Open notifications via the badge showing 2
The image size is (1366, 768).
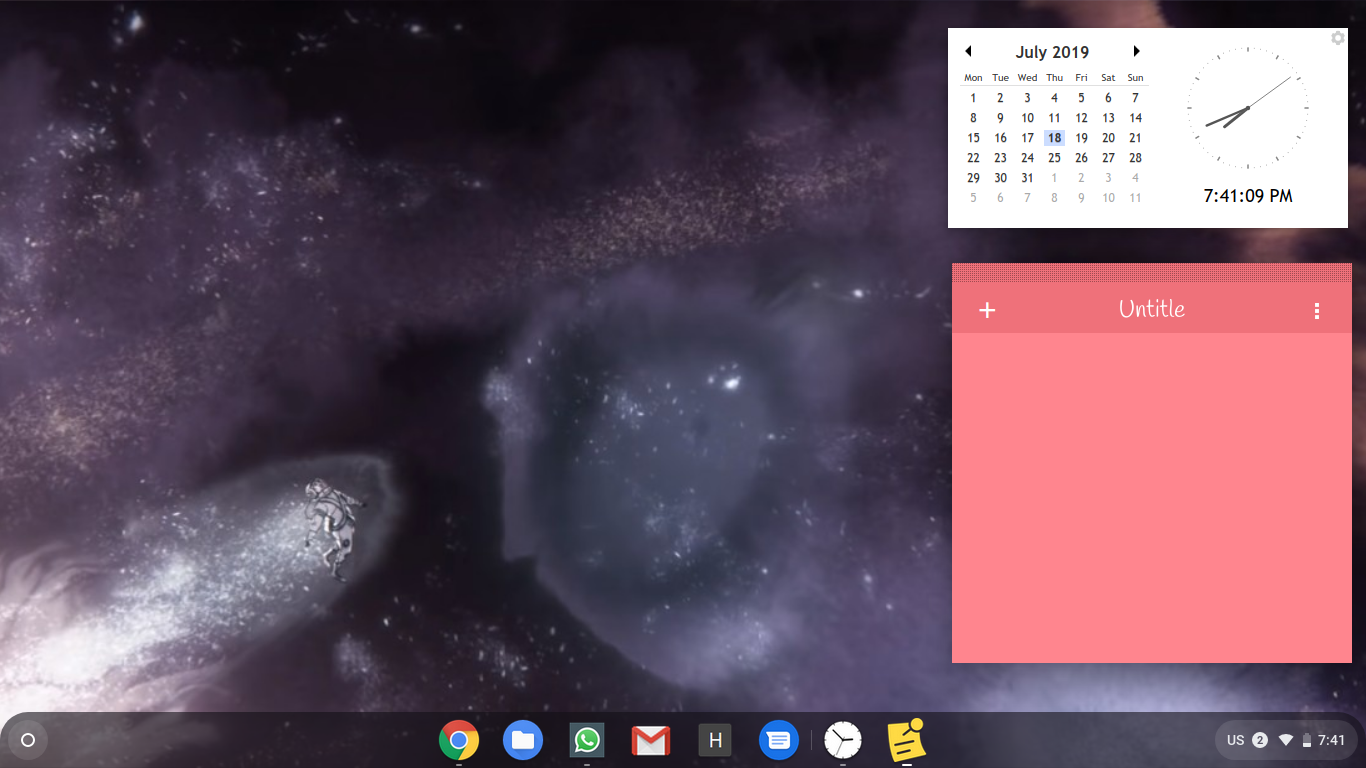pos(1260,740)
